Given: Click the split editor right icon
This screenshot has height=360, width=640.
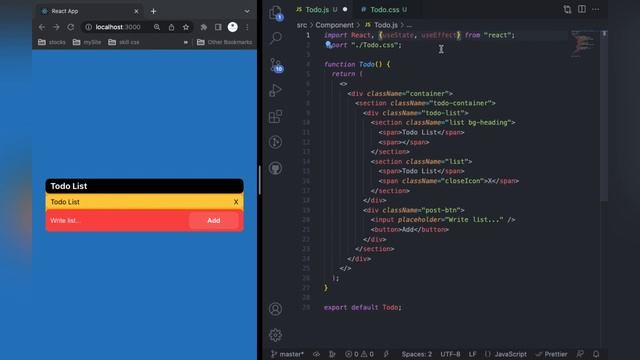Looking at the screenshot, I should tap(582, 9).
